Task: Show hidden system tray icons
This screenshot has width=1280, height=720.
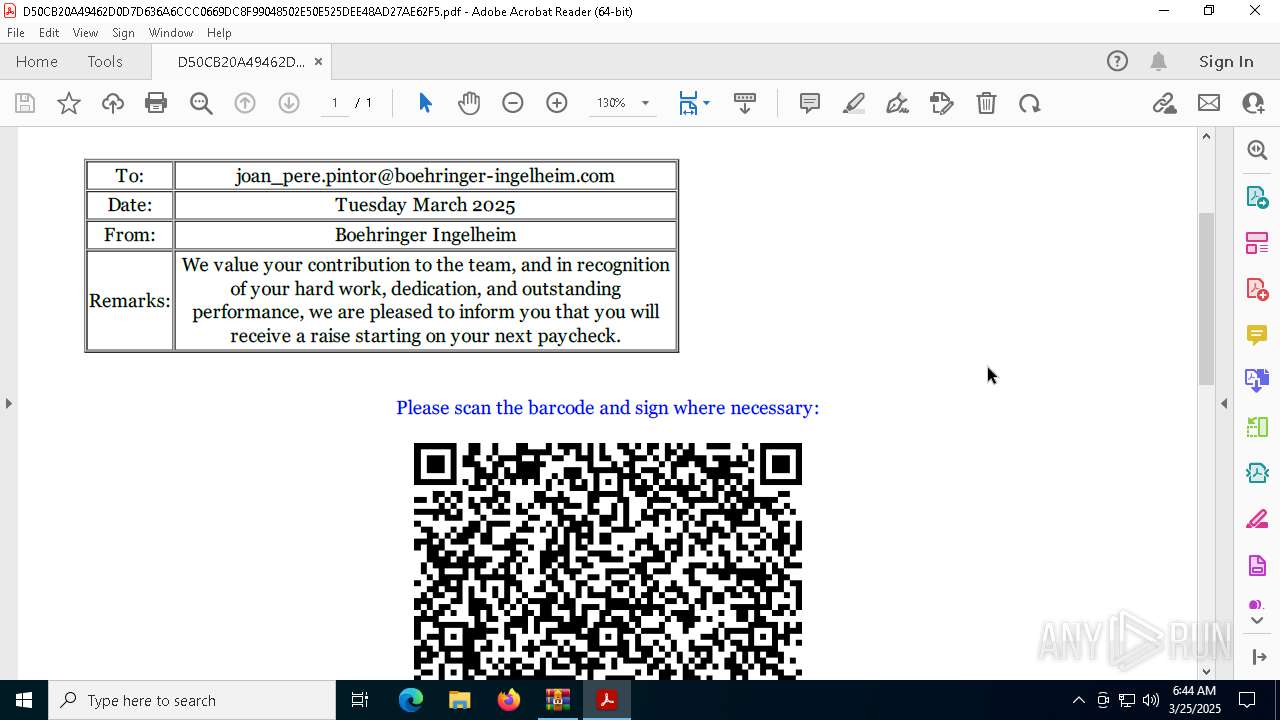Action: point(1078,700)
